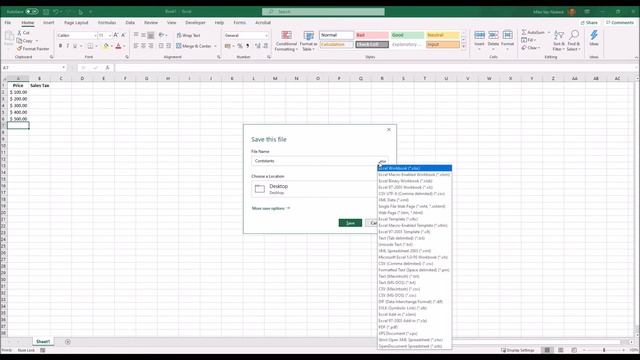Open Find & Select menu
Viewport: 640px width, 360px height.
click(573, 40)
